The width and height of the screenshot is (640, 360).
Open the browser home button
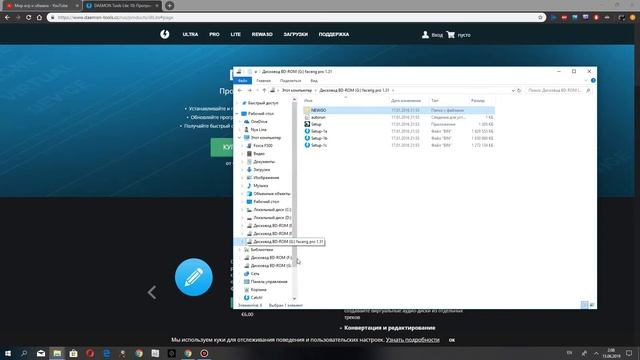[x=39, y=18]
